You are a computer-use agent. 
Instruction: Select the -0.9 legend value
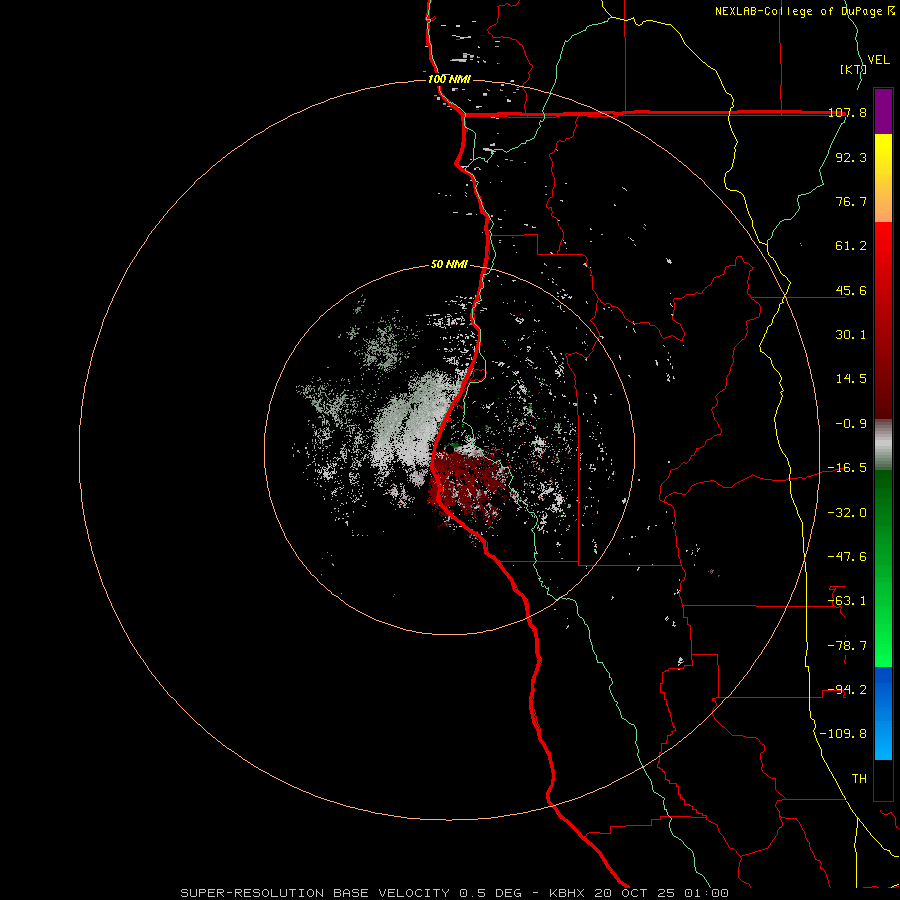pos(851,424)
